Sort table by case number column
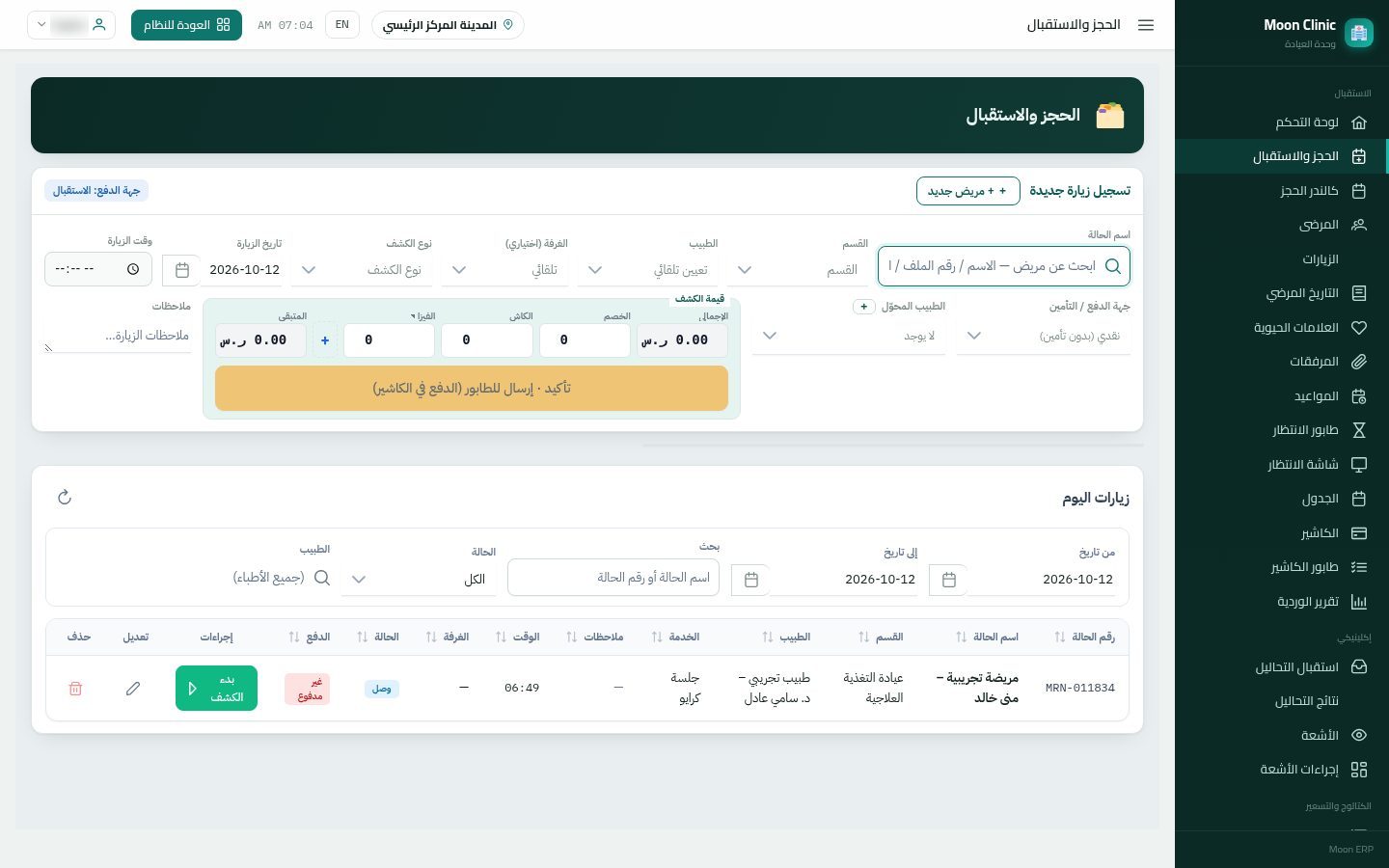The image size is (1389, 868). click(1060, 637)
